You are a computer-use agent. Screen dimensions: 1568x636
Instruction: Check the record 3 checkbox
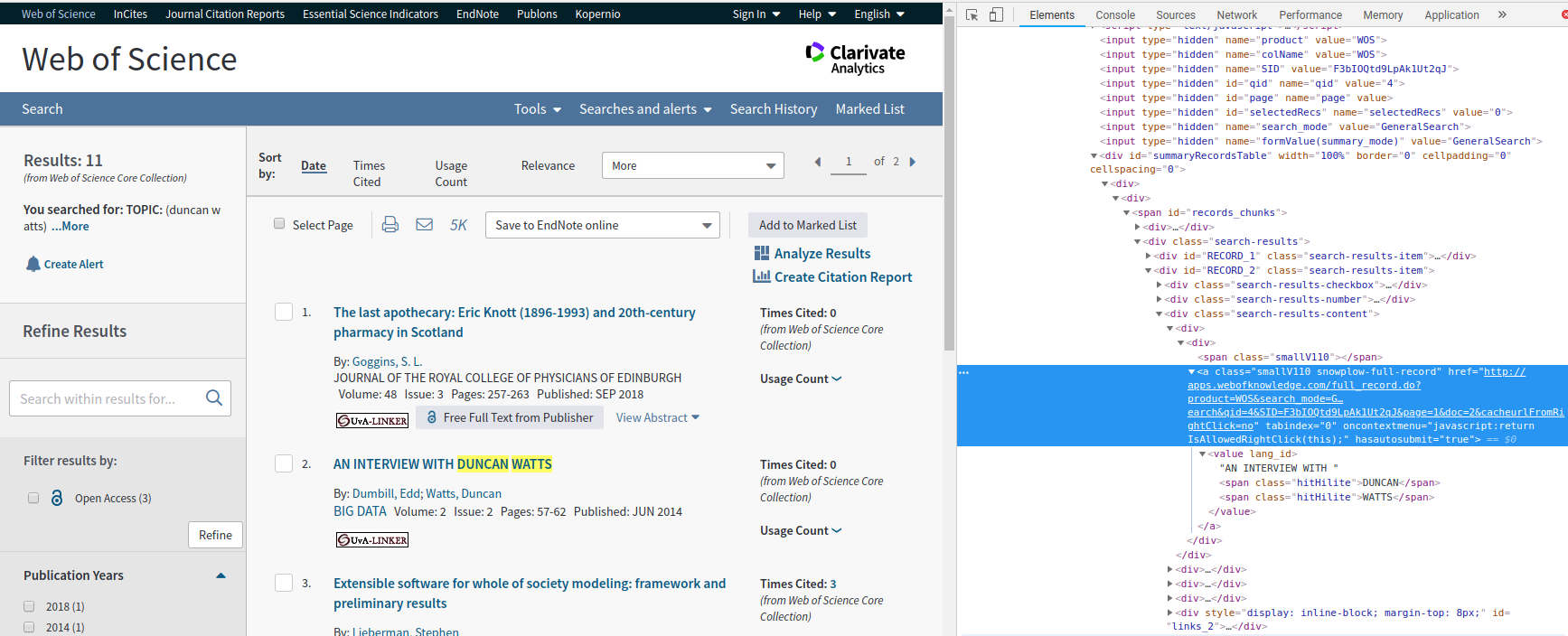coord(284,583)
